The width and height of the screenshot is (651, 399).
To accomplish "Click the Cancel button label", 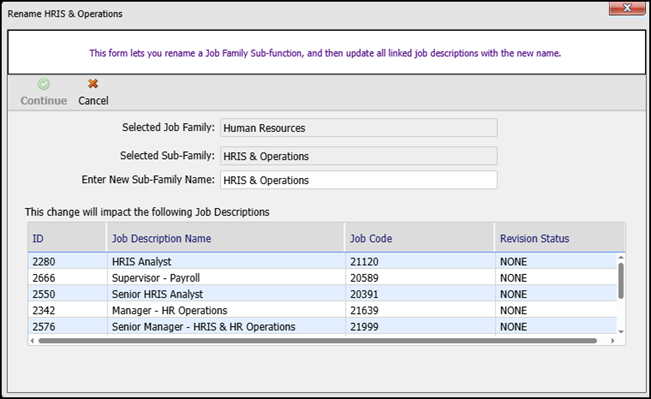I will [93, 100].
